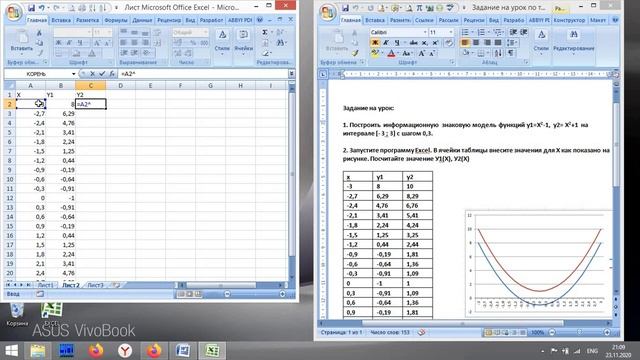Confirm formula entry with the check mark

102,74
